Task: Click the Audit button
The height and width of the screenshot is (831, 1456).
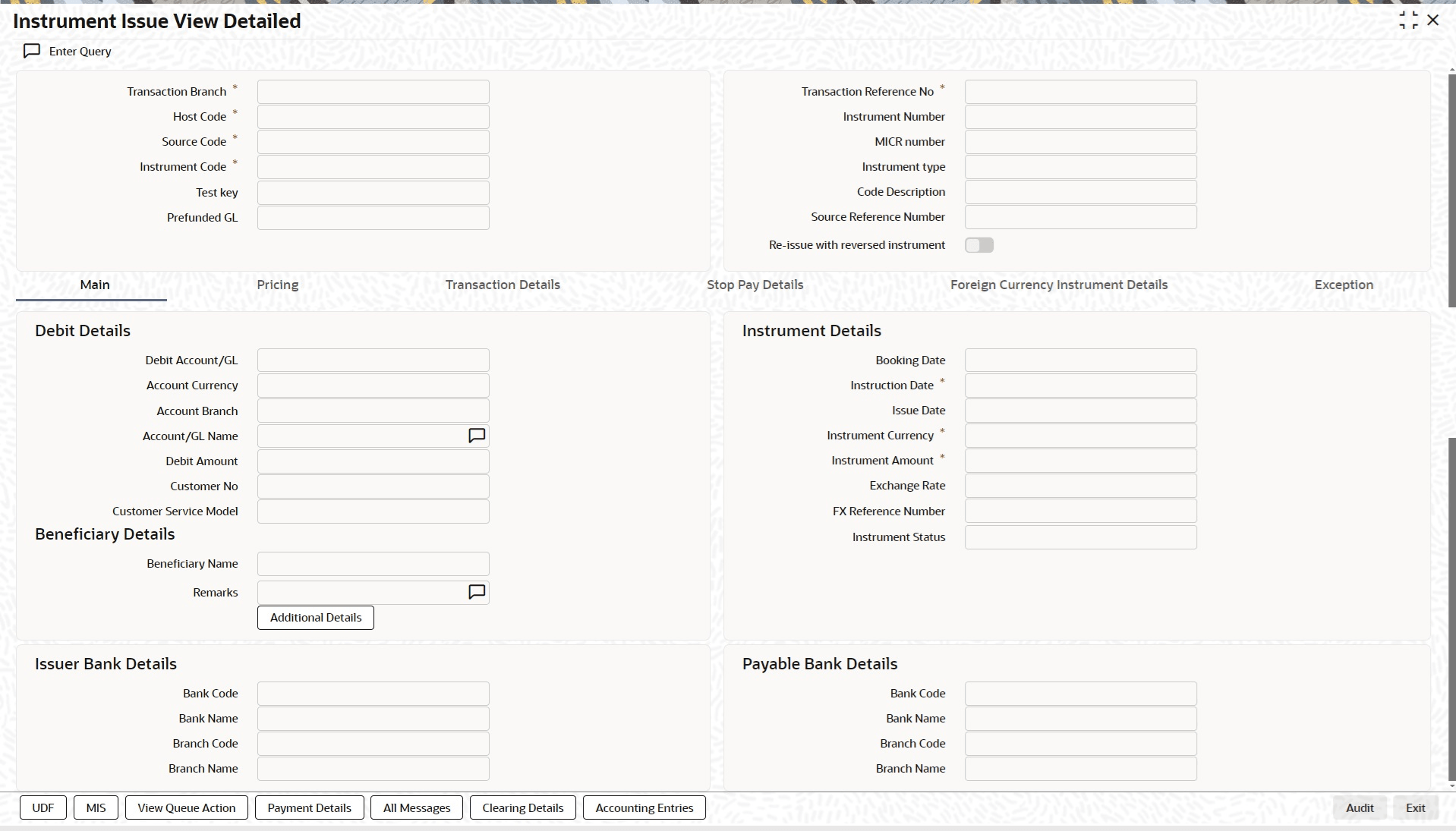Action: point(1360,807)
